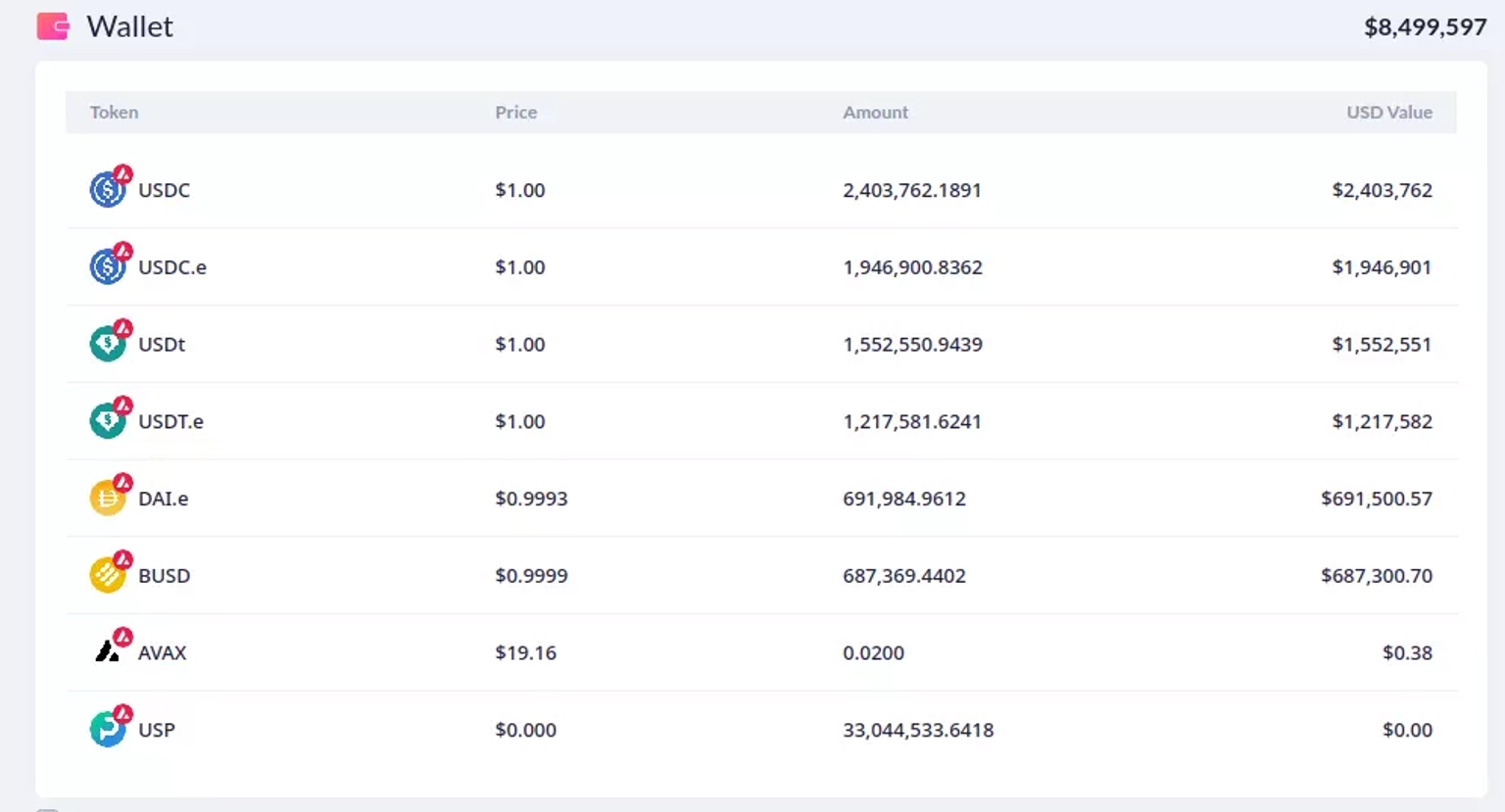The height and width of the screenshot is (812, 1505).
Task: Click the Token column header
Action: pos(114,113)
